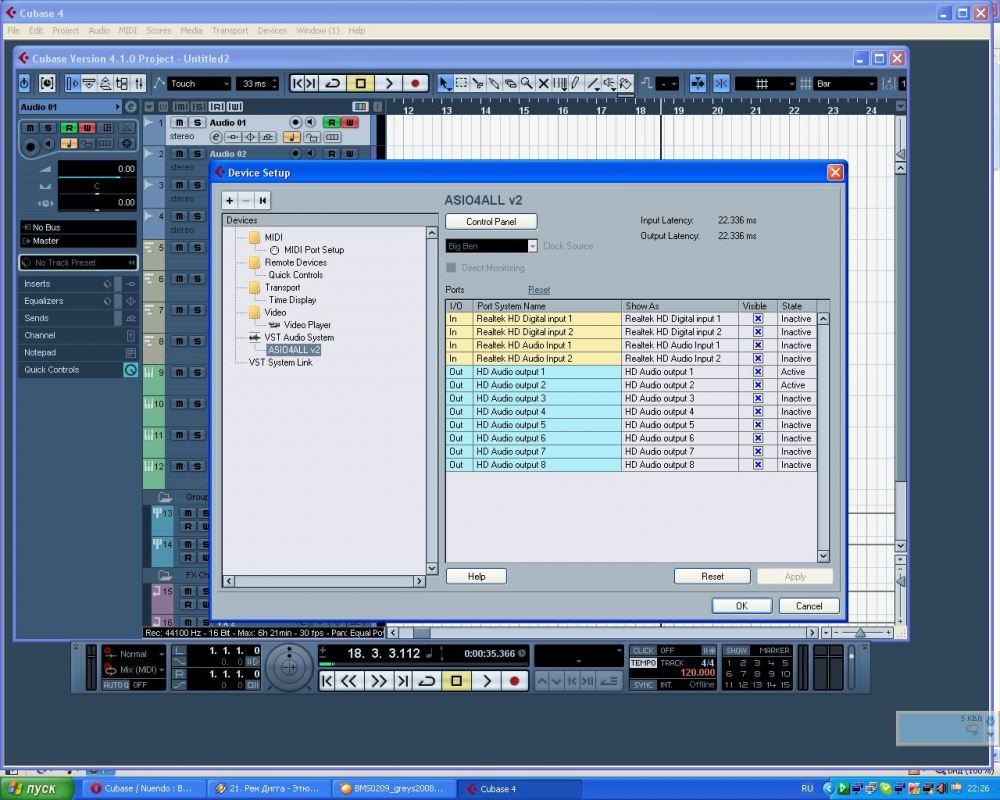Click the Stop button in the project toolbar
The image size is (1000, 800).
(361, 83)
